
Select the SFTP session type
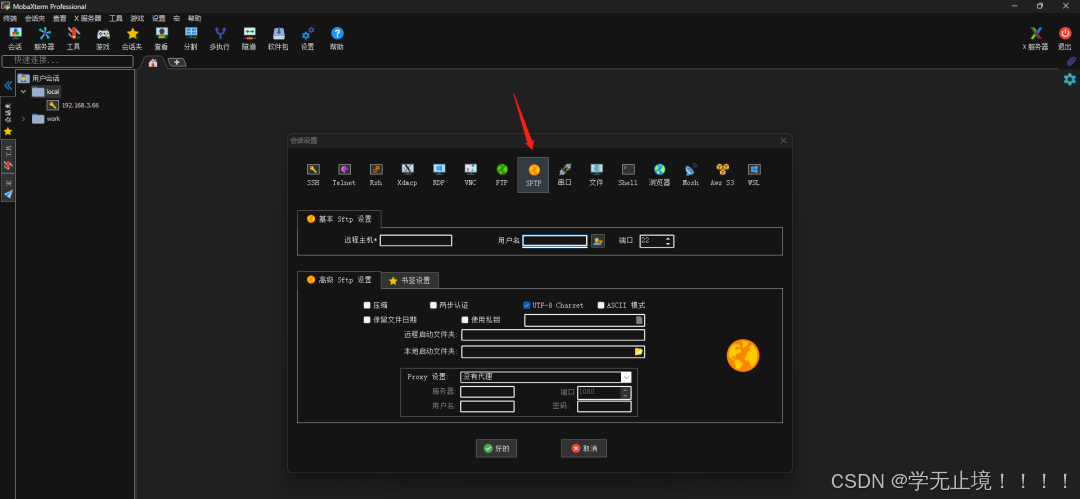(534, 175)
